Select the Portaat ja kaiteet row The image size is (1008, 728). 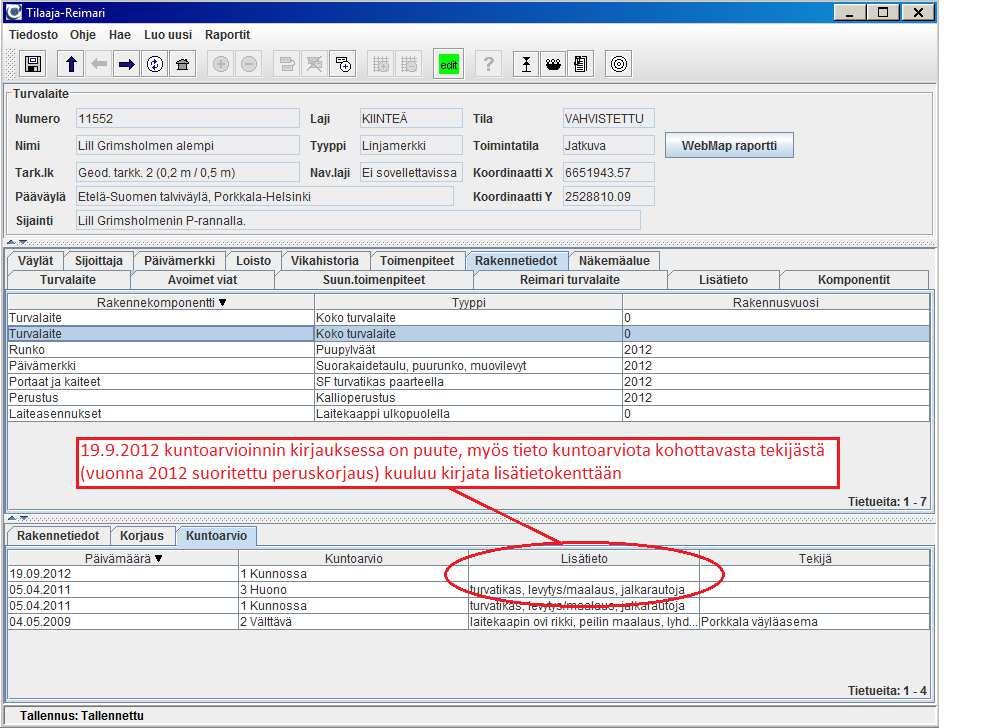pyautogui.click(x=468, y=381)
